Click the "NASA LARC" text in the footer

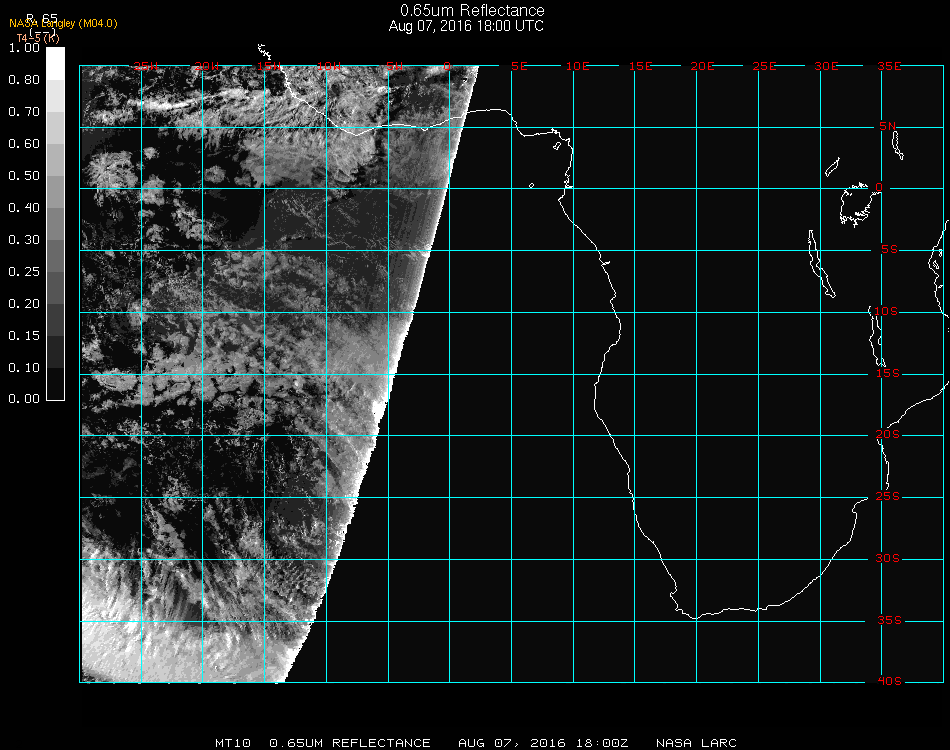(696, 743)
